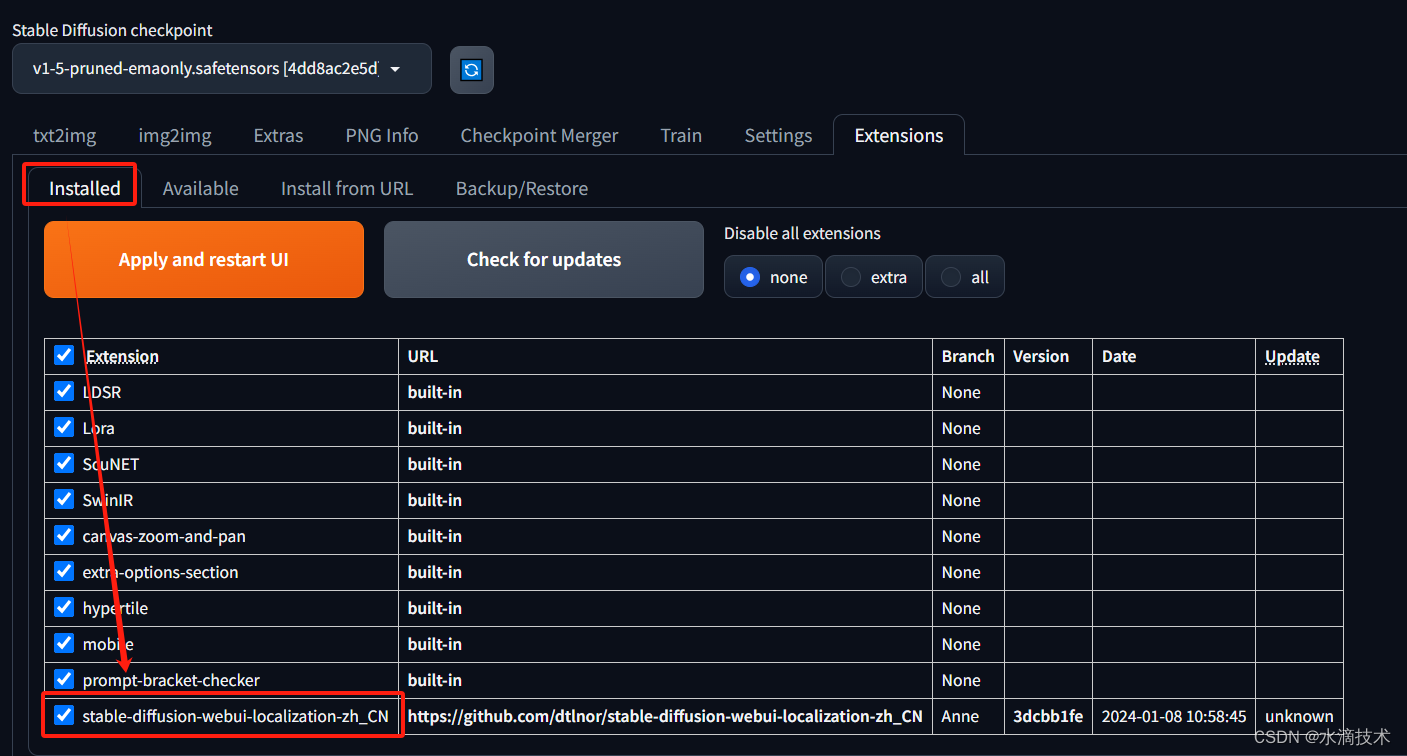Click the localization-zh_CN GitHub URL
1407x756 pixels.
[x=665, y=716]
